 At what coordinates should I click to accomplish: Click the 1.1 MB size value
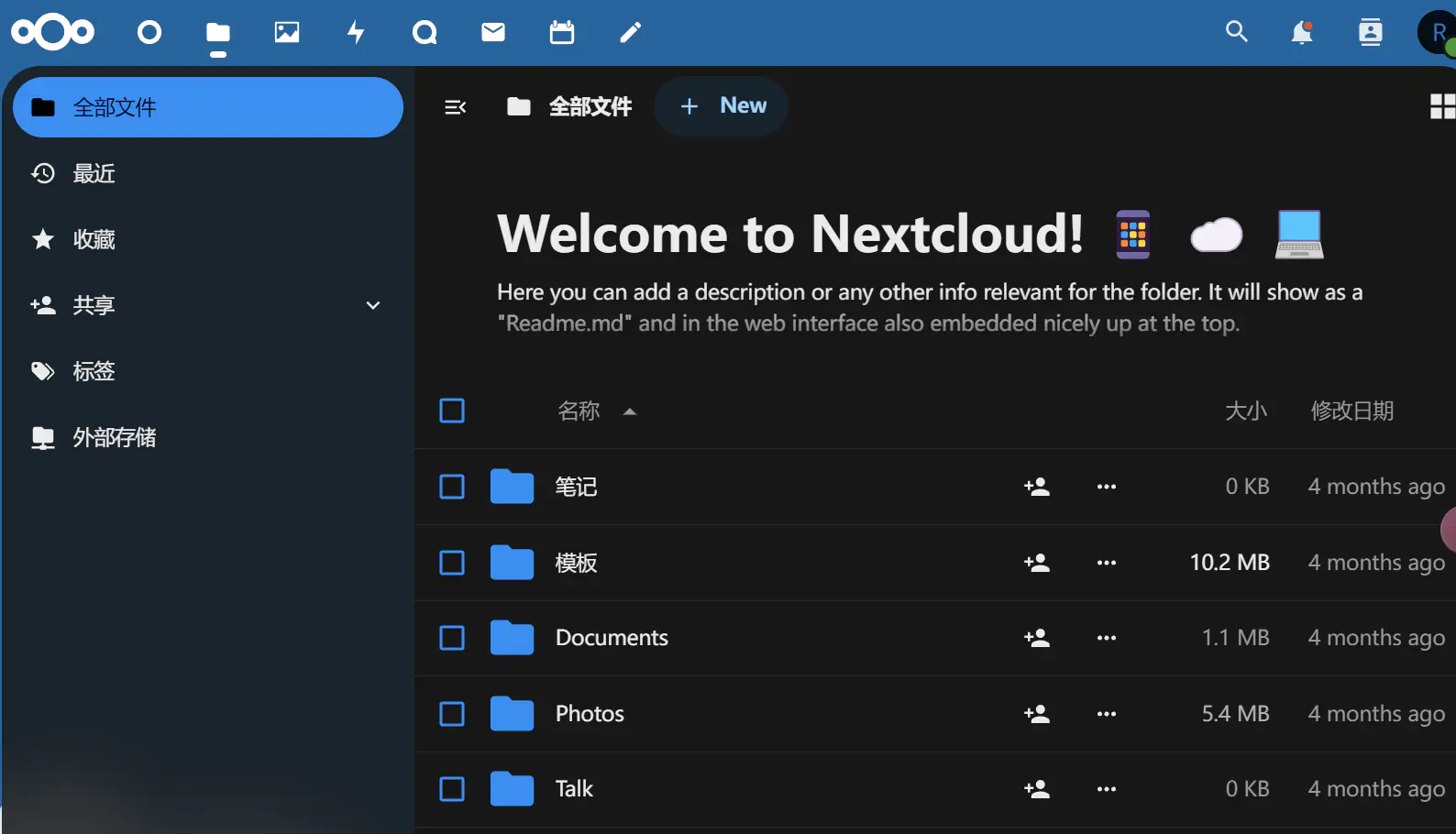(x=1236, y=638)
